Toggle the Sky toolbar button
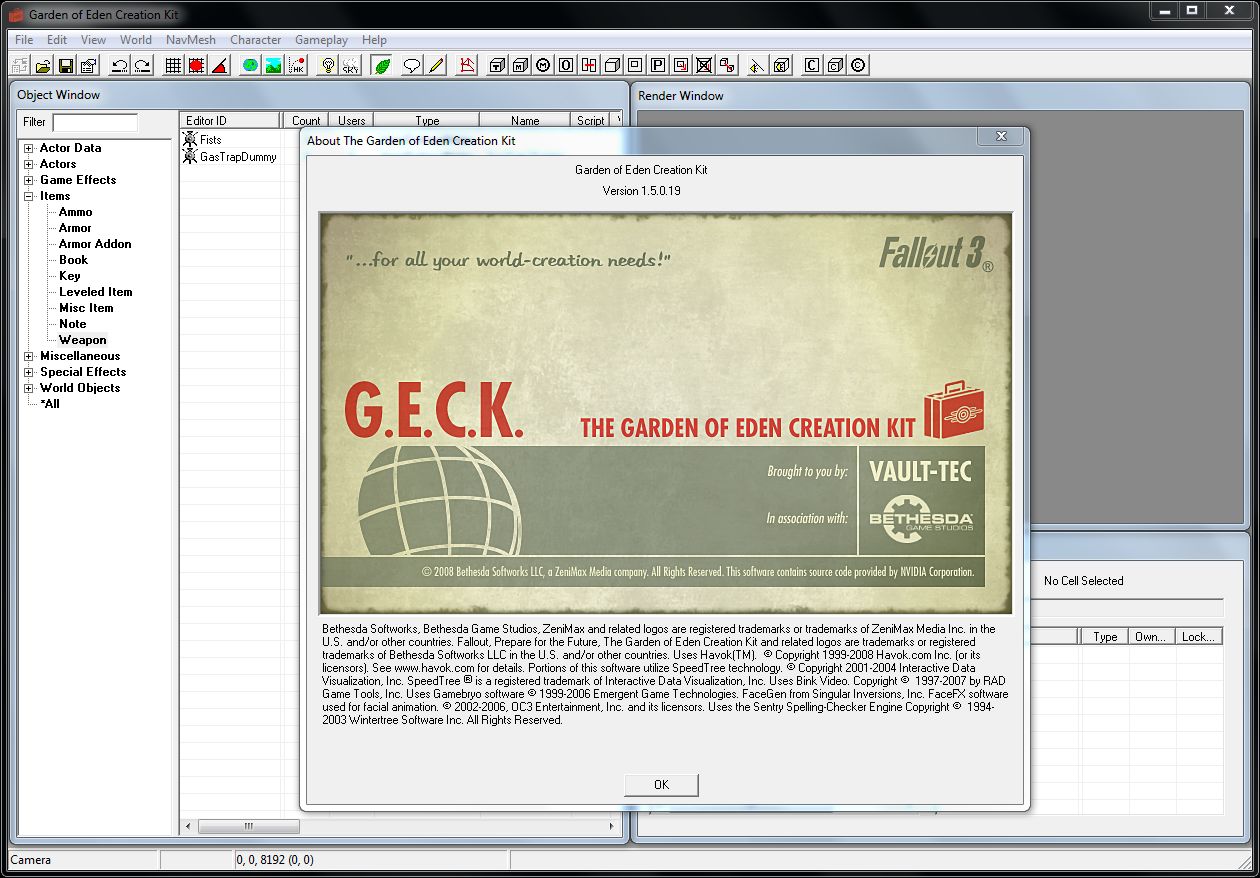This screenshot has width=1260, height=878. click(350, 66)
